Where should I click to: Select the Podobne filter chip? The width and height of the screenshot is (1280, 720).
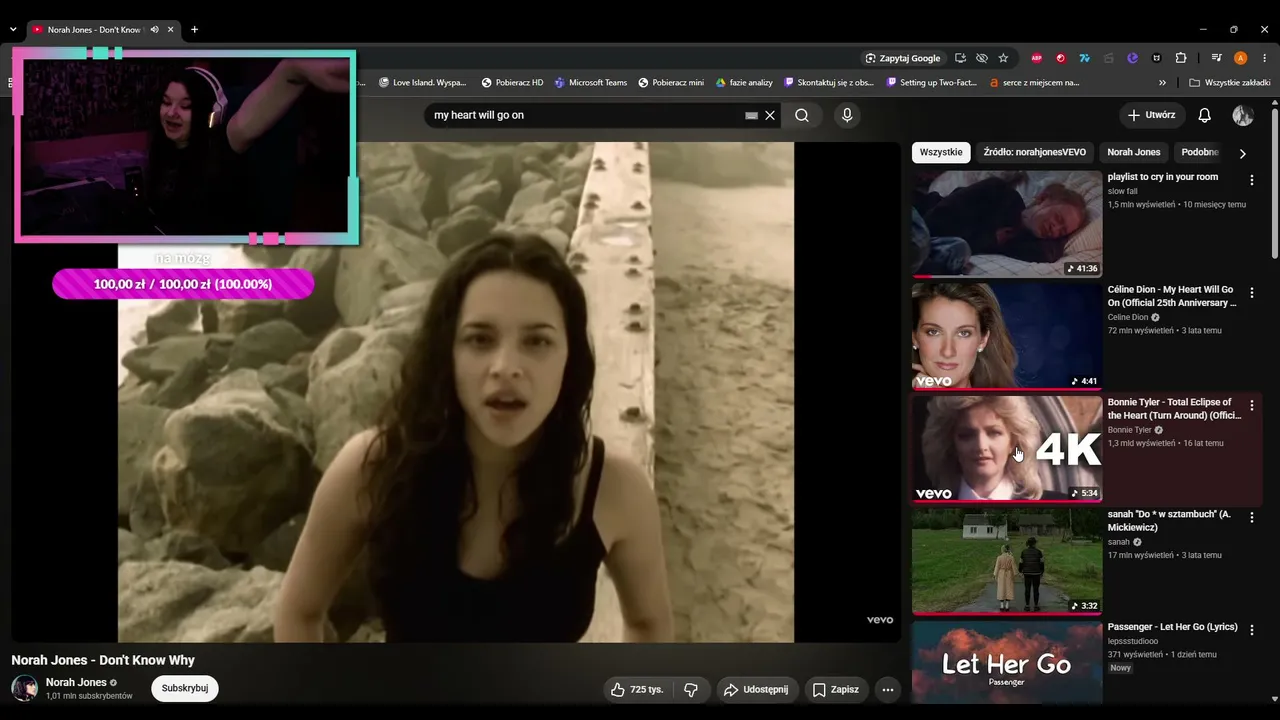point(1200,152)
